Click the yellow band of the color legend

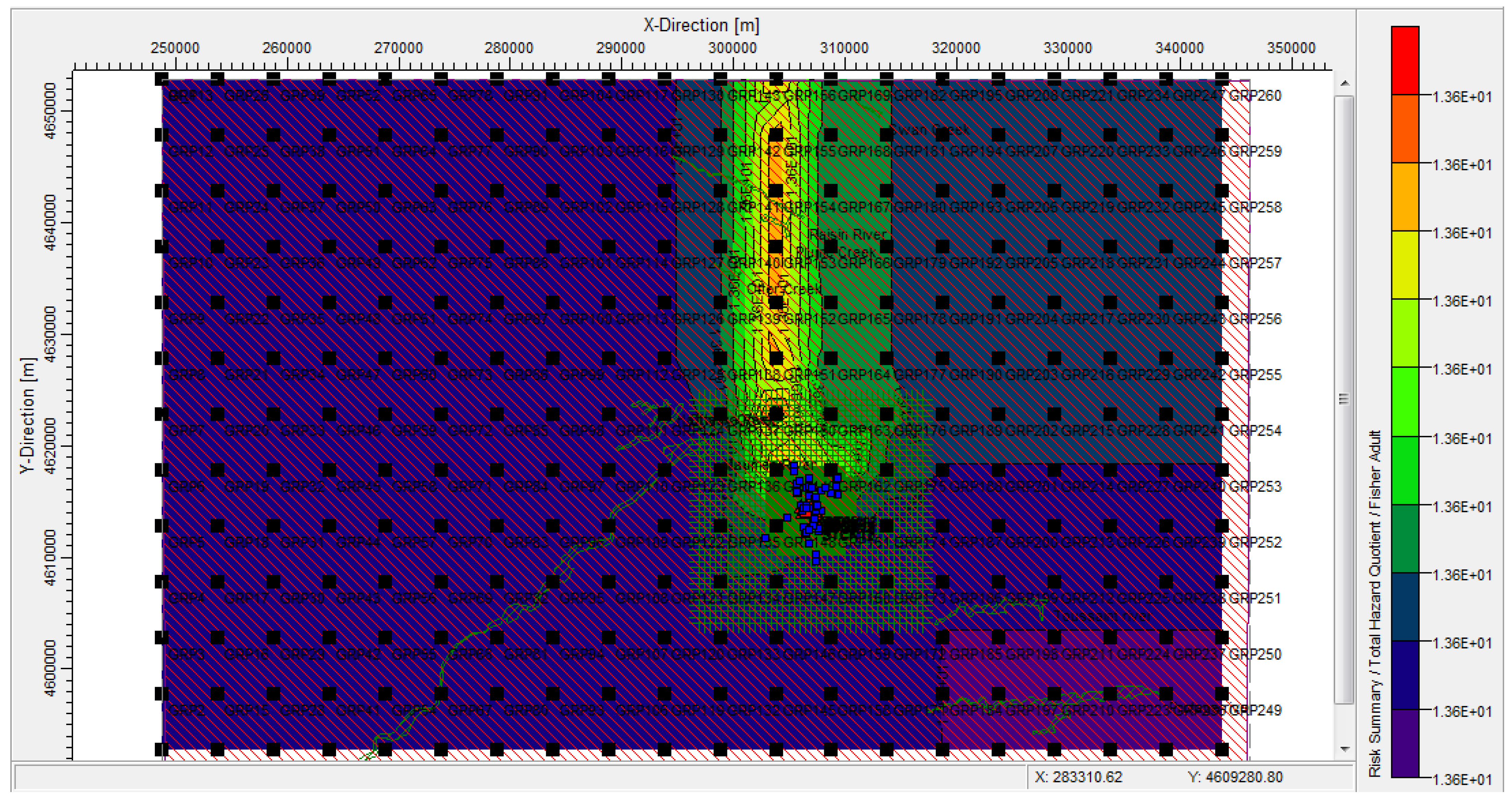[x=1405, y=265]
